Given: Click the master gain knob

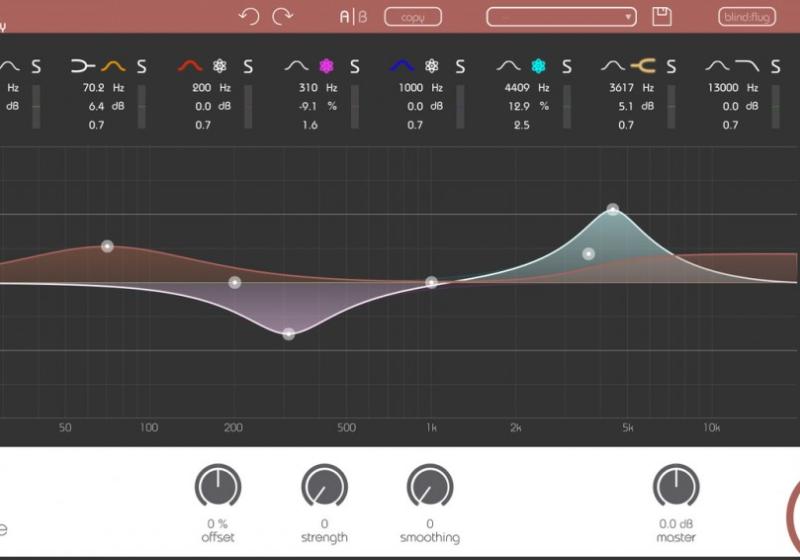Looking at the screenshot, I should click(x=676, y=487).
